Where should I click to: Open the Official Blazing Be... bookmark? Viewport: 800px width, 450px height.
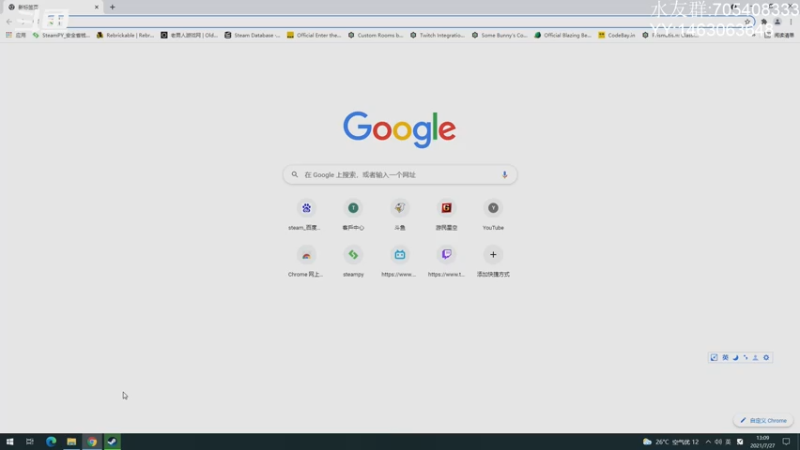(x=563, y=35)
